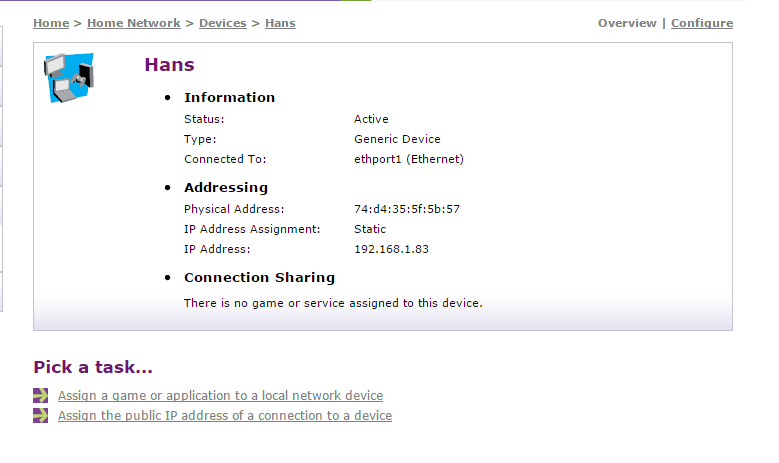Go to Home Network breadcrumb

[x=134, y=23]
